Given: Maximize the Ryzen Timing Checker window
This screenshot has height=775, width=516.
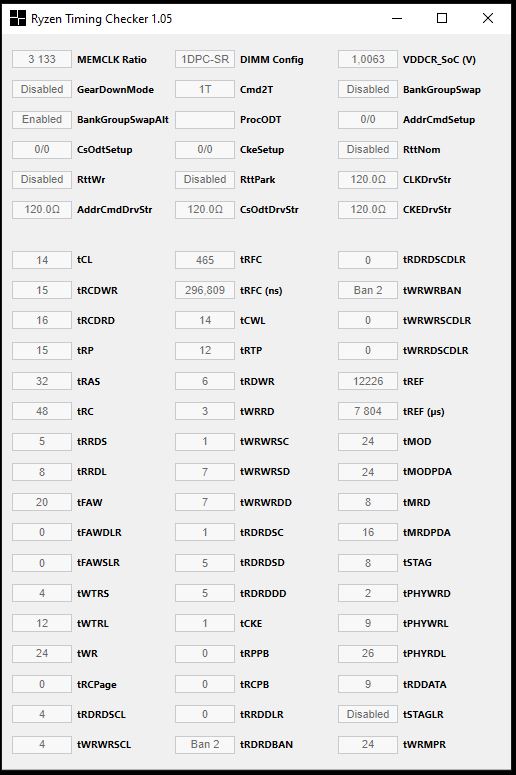Looking at the screenshot, I should (x=442, y=18).
